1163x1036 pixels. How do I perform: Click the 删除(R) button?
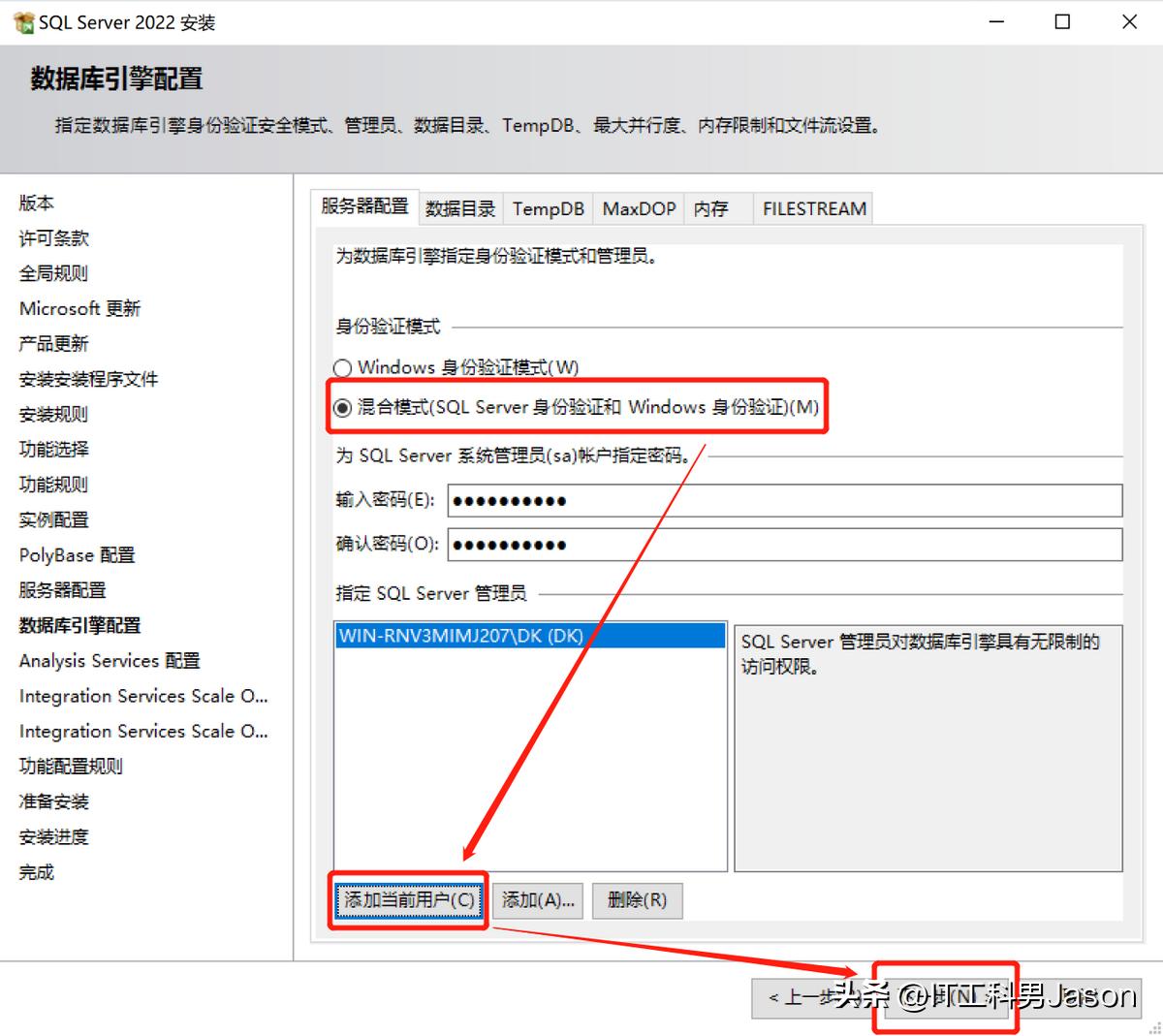637,899
